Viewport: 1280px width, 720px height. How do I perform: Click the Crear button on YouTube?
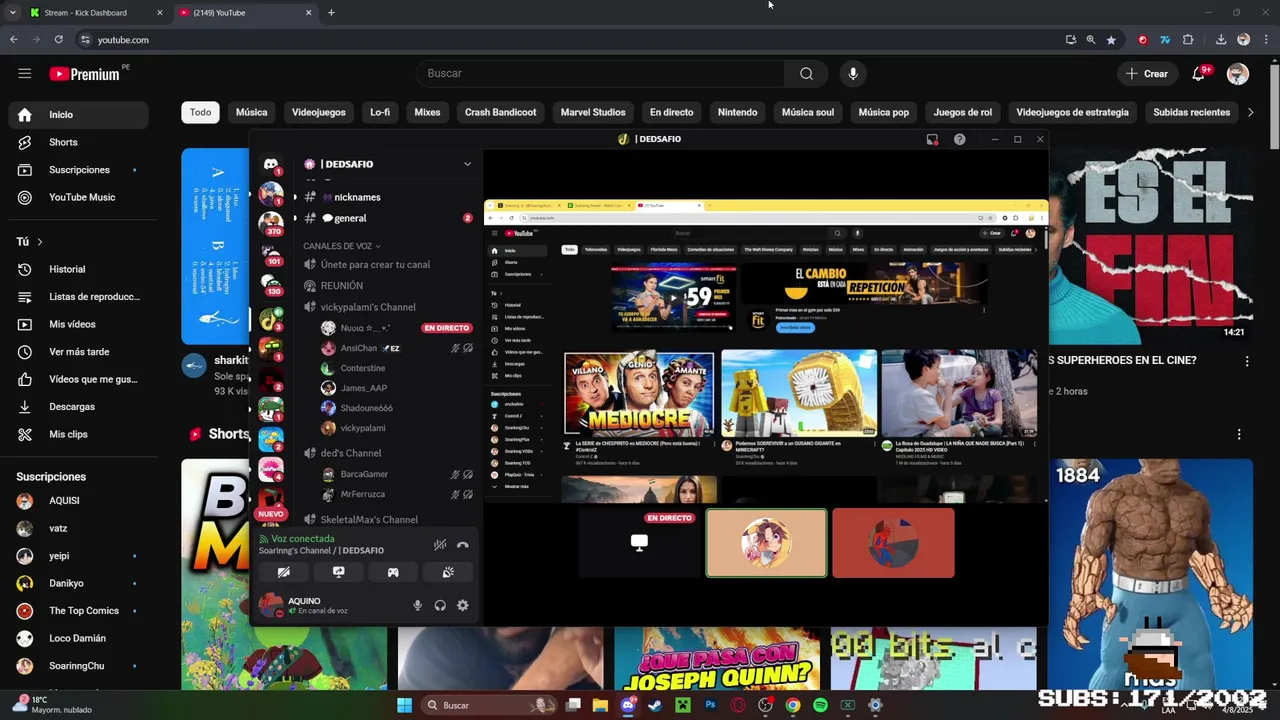[1146, 73]
